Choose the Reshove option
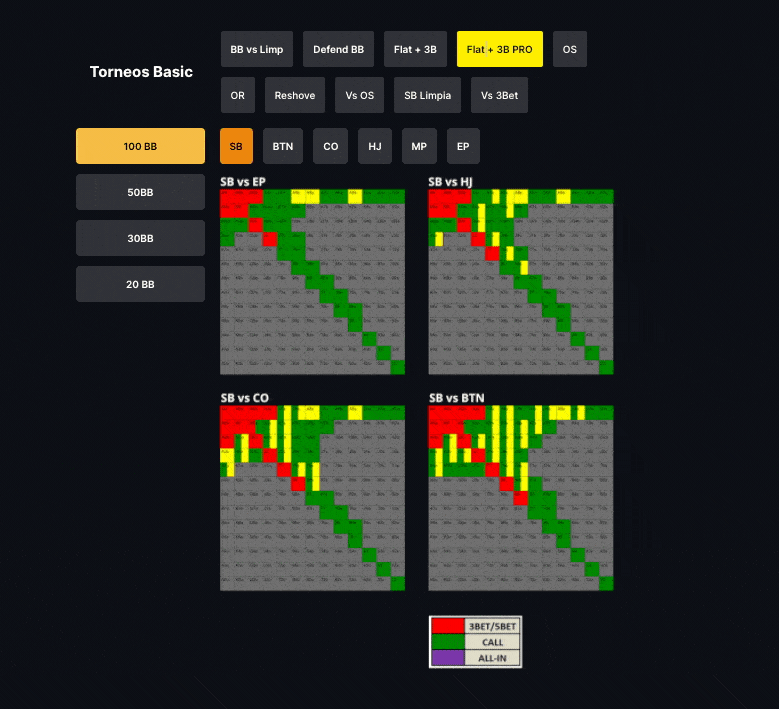Screen dimensions: 779x709 (295, 95)
